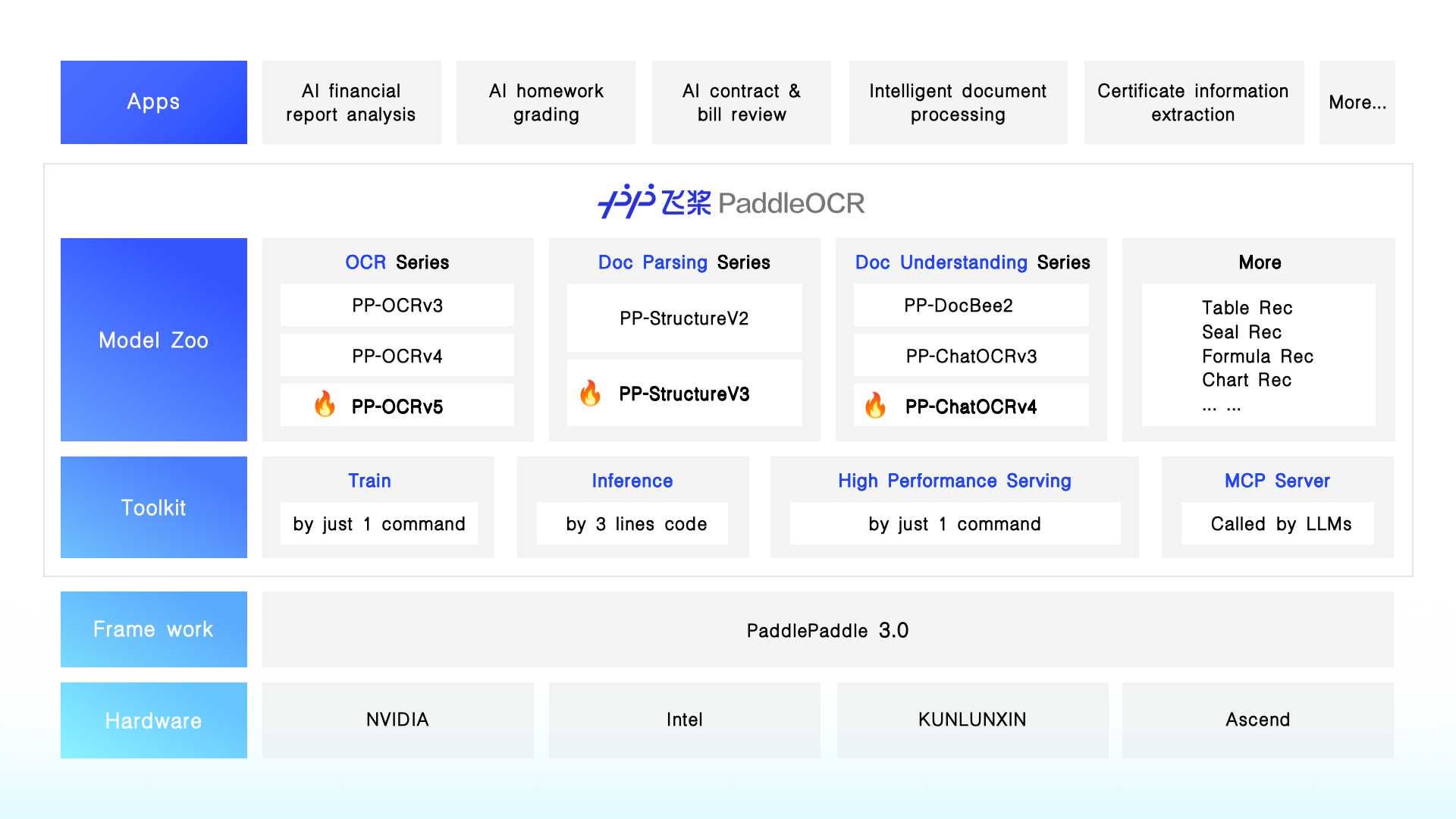This screenshot has height=819, width=1456.
Task: Select the Doc Understanding Series heading
Action: (x=972, y=262)
